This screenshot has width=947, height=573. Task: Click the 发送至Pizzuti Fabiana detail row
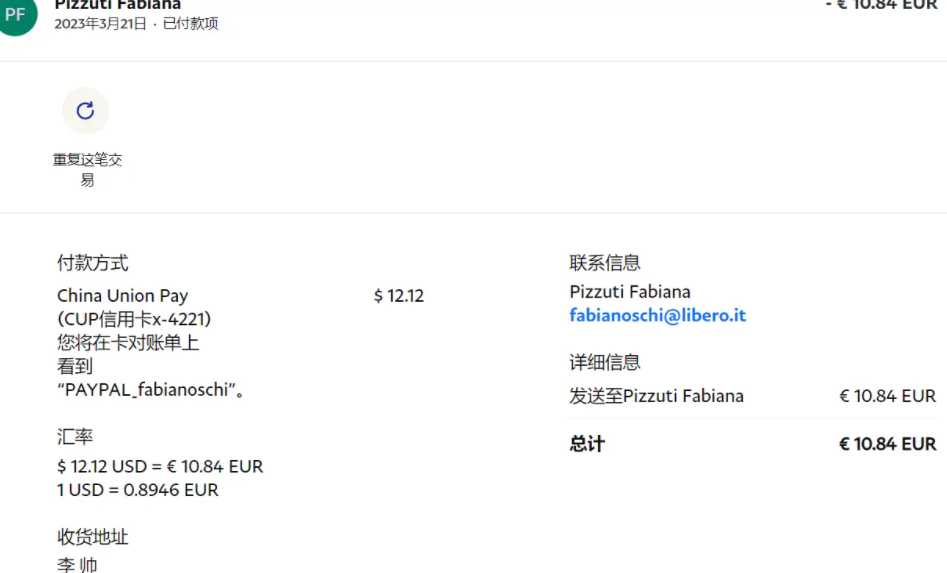656,396
